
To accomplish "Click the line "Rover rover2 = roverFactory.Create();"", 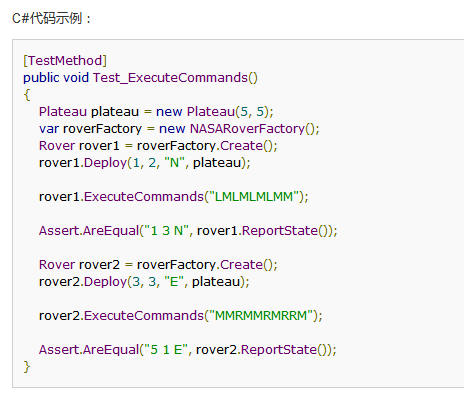I will coord(158,265).
